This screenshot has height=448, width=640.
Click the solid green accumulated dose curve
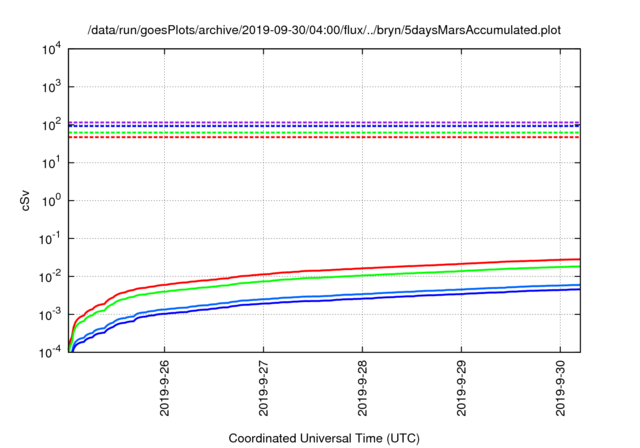(362, 275)
